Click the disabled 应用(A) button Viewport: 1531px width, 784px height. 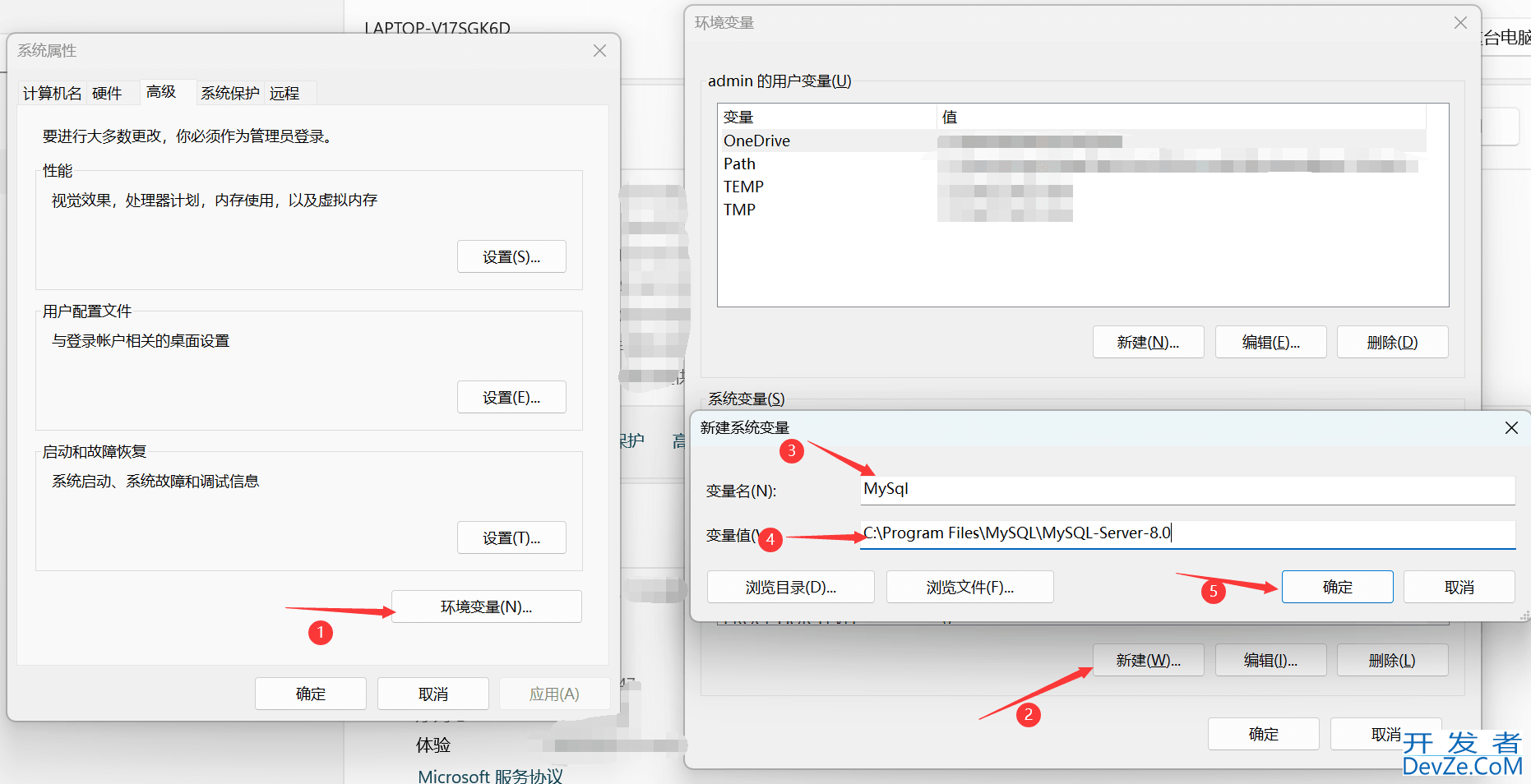coord(554,694)
